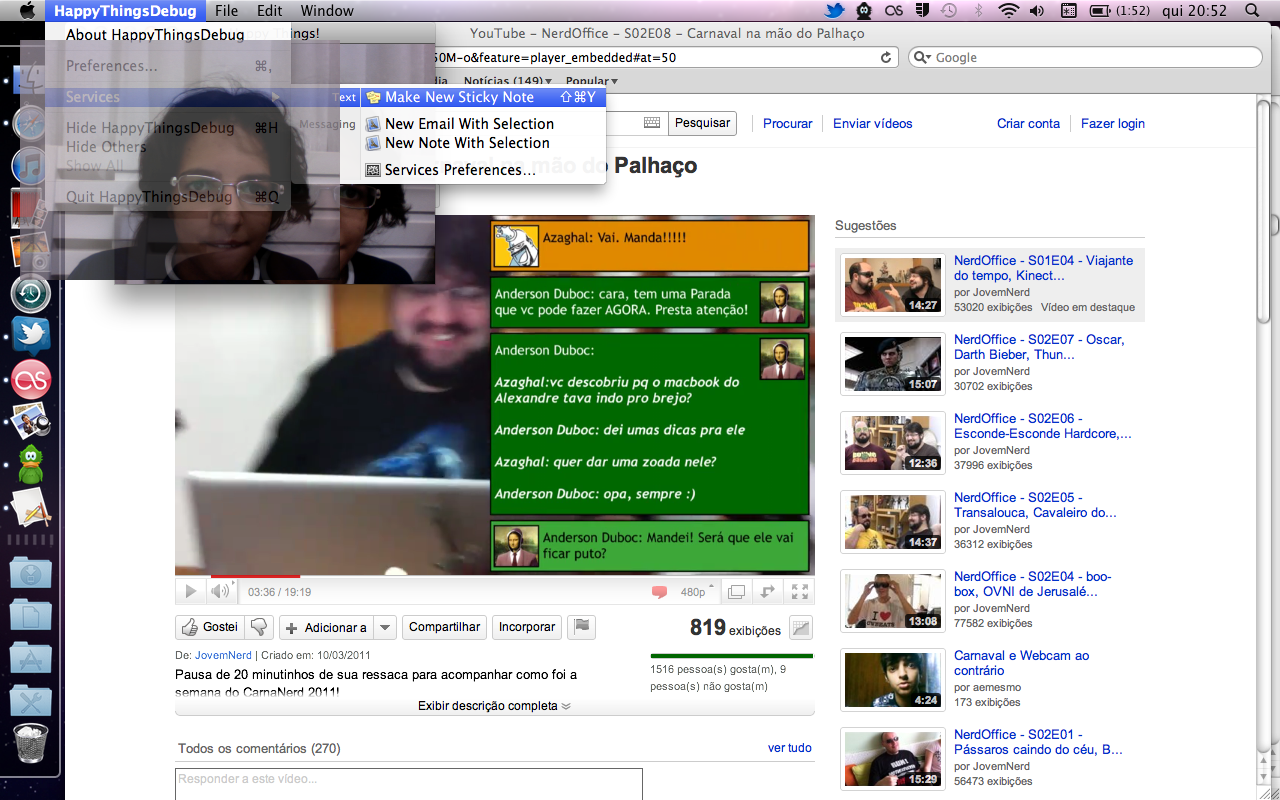This screenshot has width=1280, height=800.
Task: Open the Window menu
Action: point(327,11)
